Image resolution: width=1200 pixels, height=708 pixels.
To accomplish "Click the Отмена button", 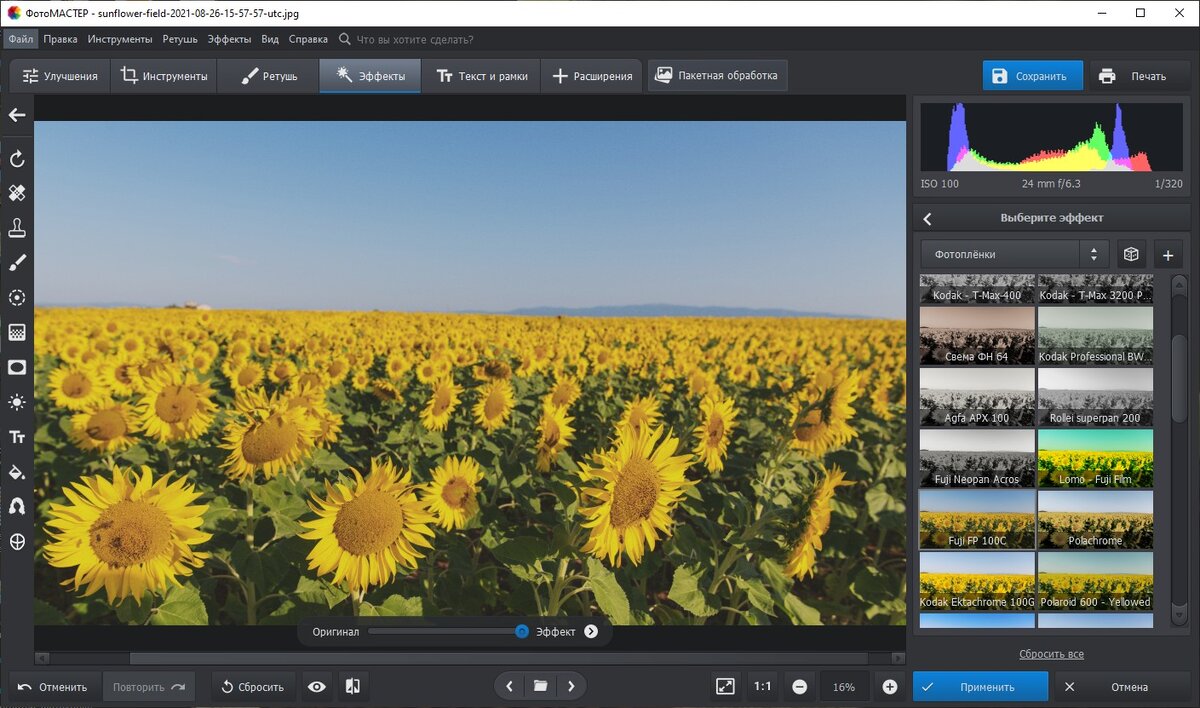I will point(1120,687).
